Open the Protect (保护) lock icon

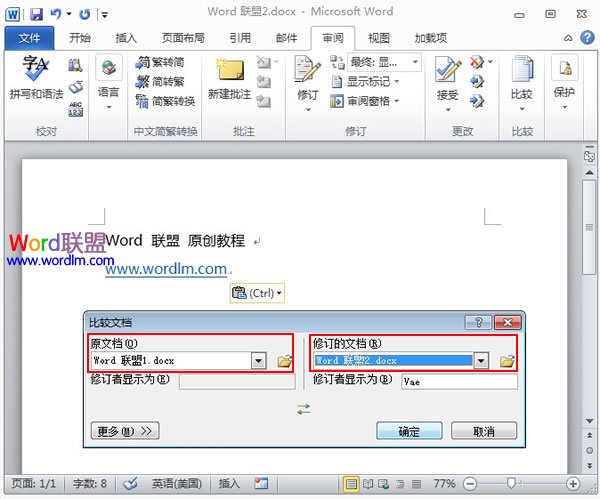pos(564,68)
